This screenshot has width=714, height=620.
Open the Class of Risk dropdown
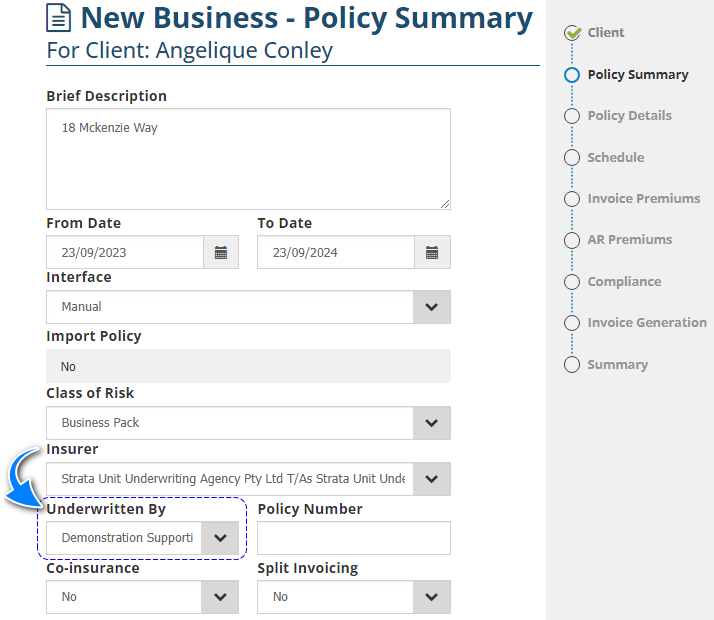(x=431, y=423)
